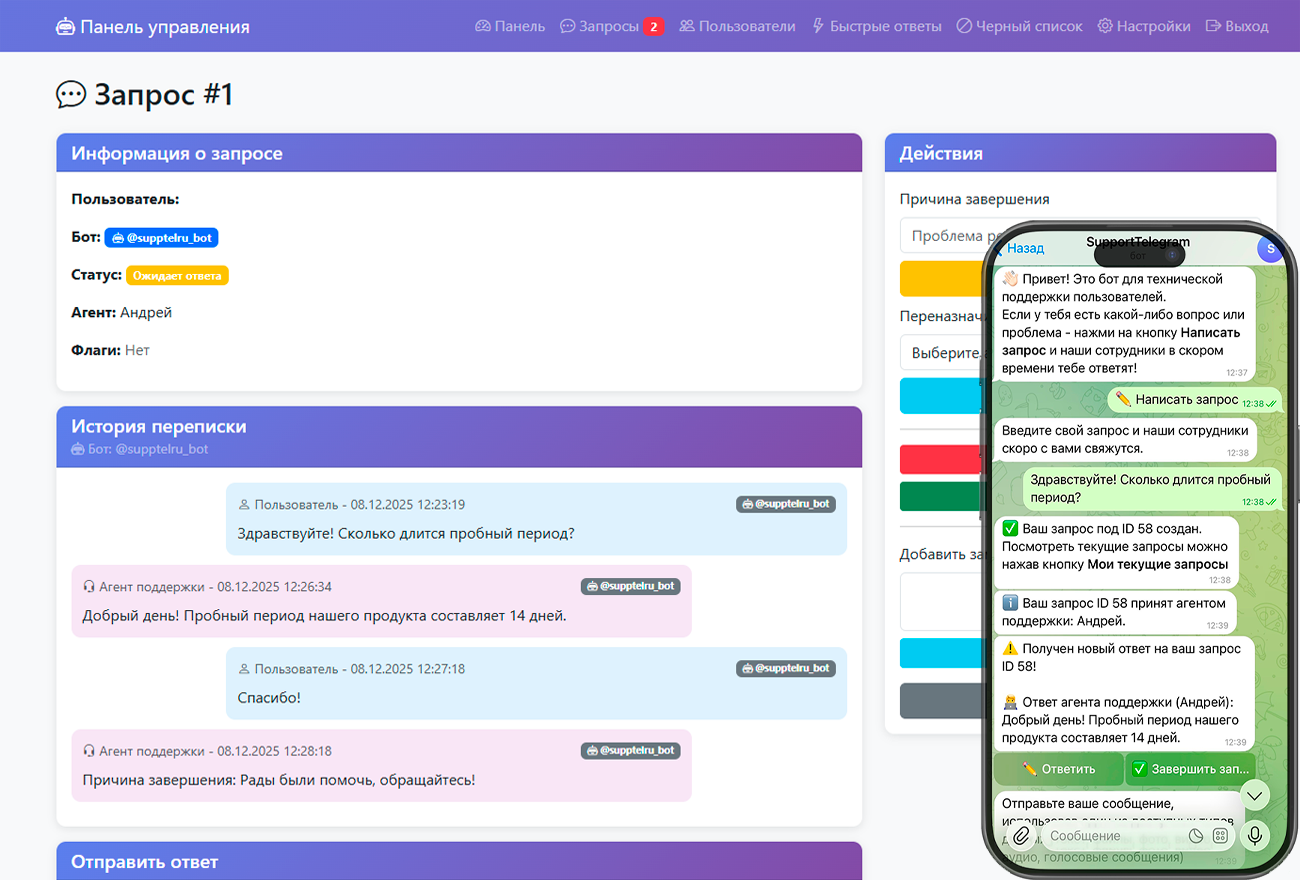Viewport: 1300px width, 880px height.
Task: Open the Причина завершения dropdown
Action: point(940,236)
